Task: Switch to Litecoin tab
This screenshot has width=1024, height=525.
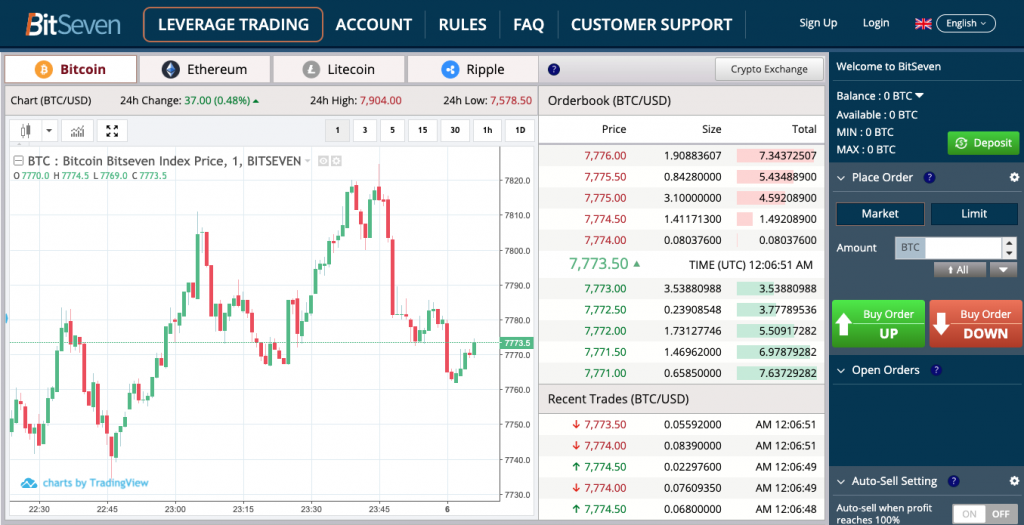Action: click(338, 69)
